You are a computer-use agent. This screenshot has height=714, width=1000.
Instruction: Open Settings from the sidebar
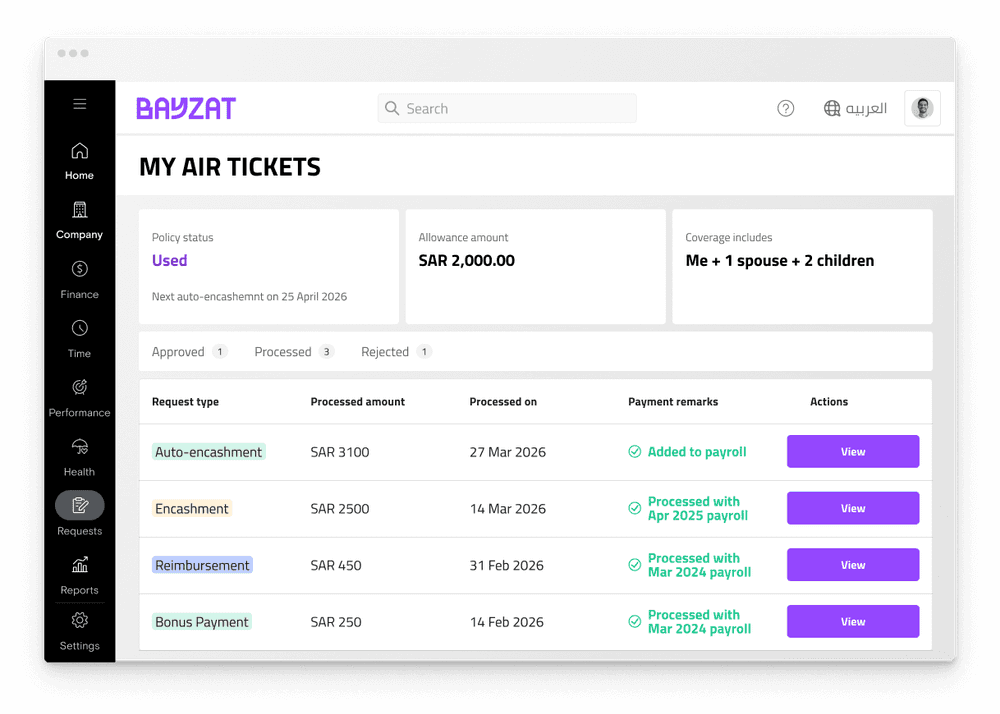[x=79, y=621]
